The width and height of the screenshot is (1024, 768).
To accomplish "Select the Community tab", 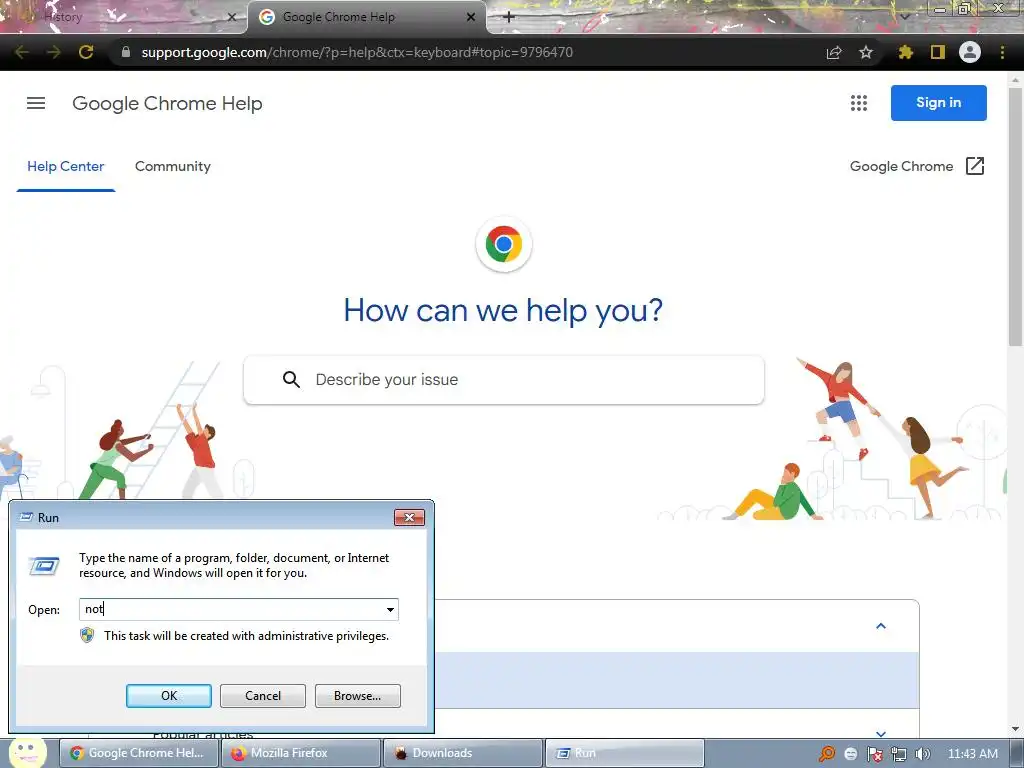I will coord(173,167).
